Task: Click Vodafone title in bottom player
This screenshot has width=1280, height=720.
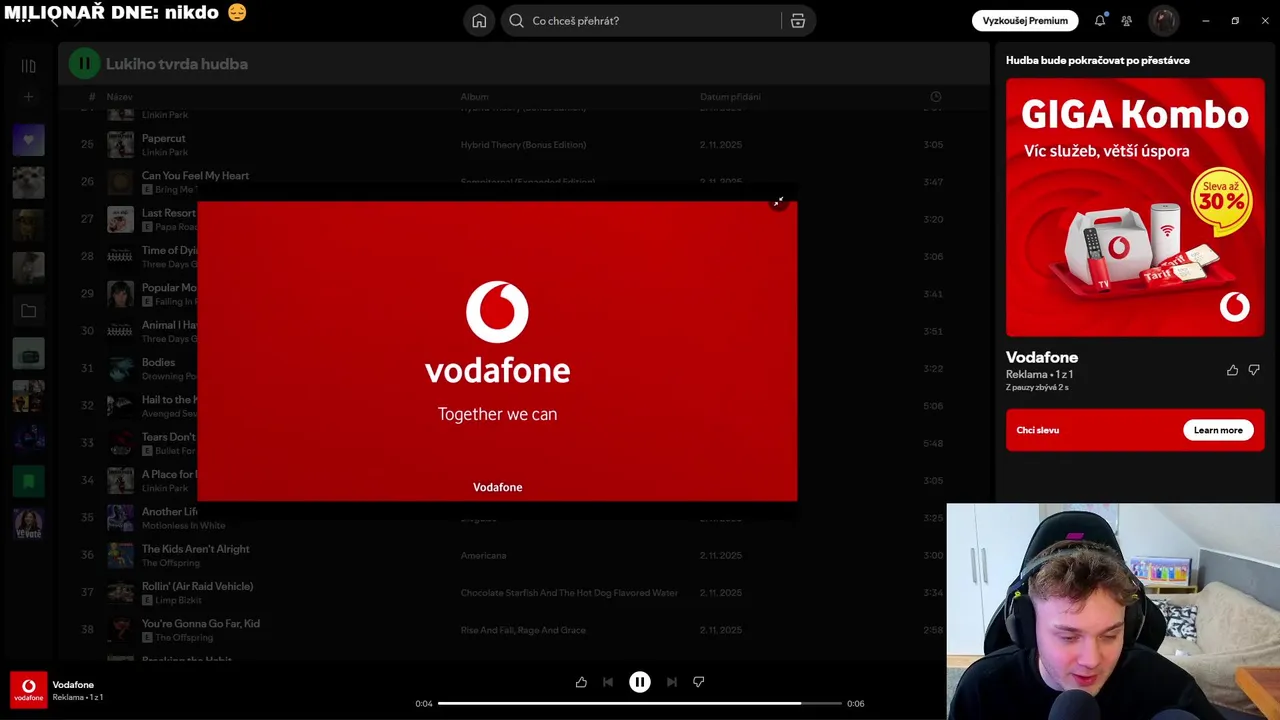Action: 73,685
